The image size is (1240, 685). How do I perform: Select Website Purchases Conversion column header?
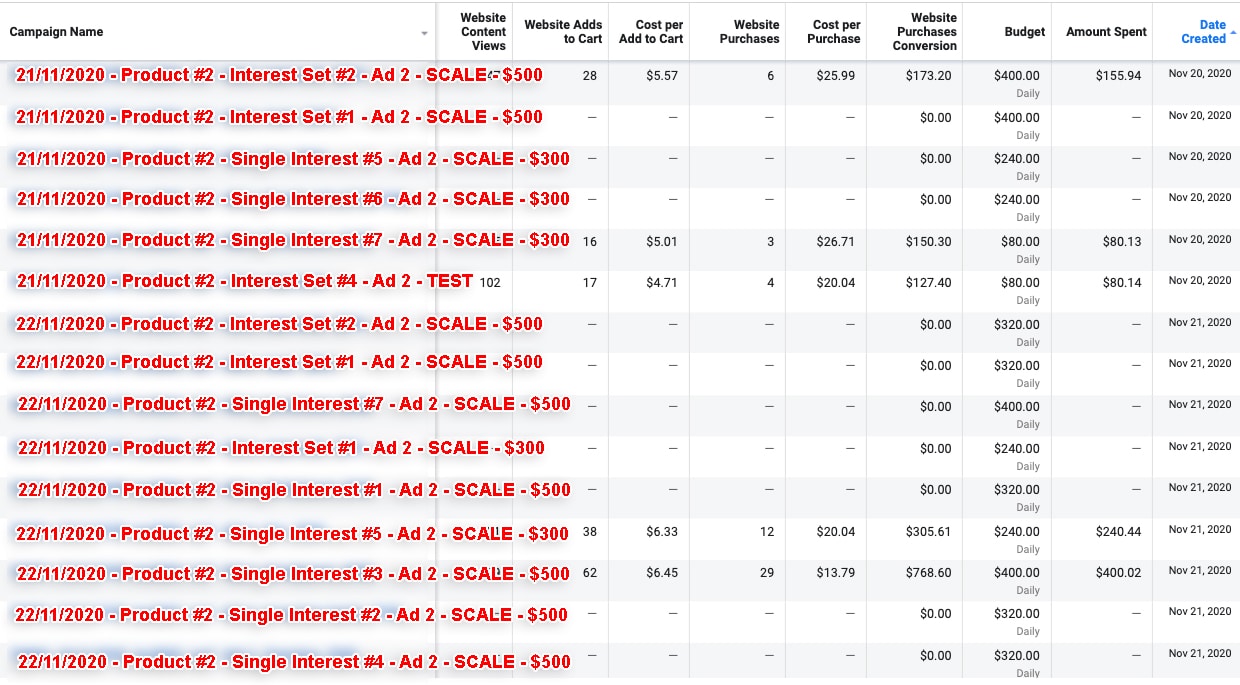tap(925, 32)
